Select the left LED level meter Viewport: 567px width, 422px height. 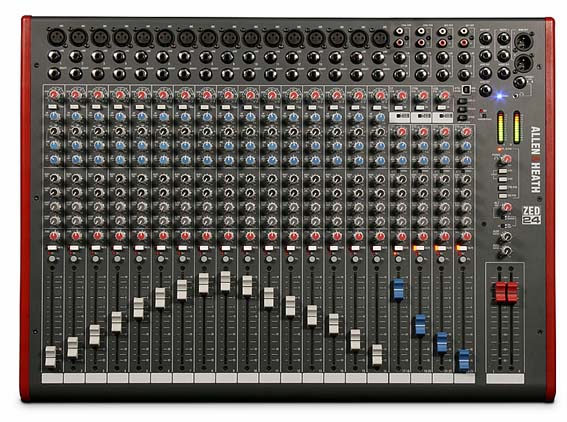click(x=501, y=127)
